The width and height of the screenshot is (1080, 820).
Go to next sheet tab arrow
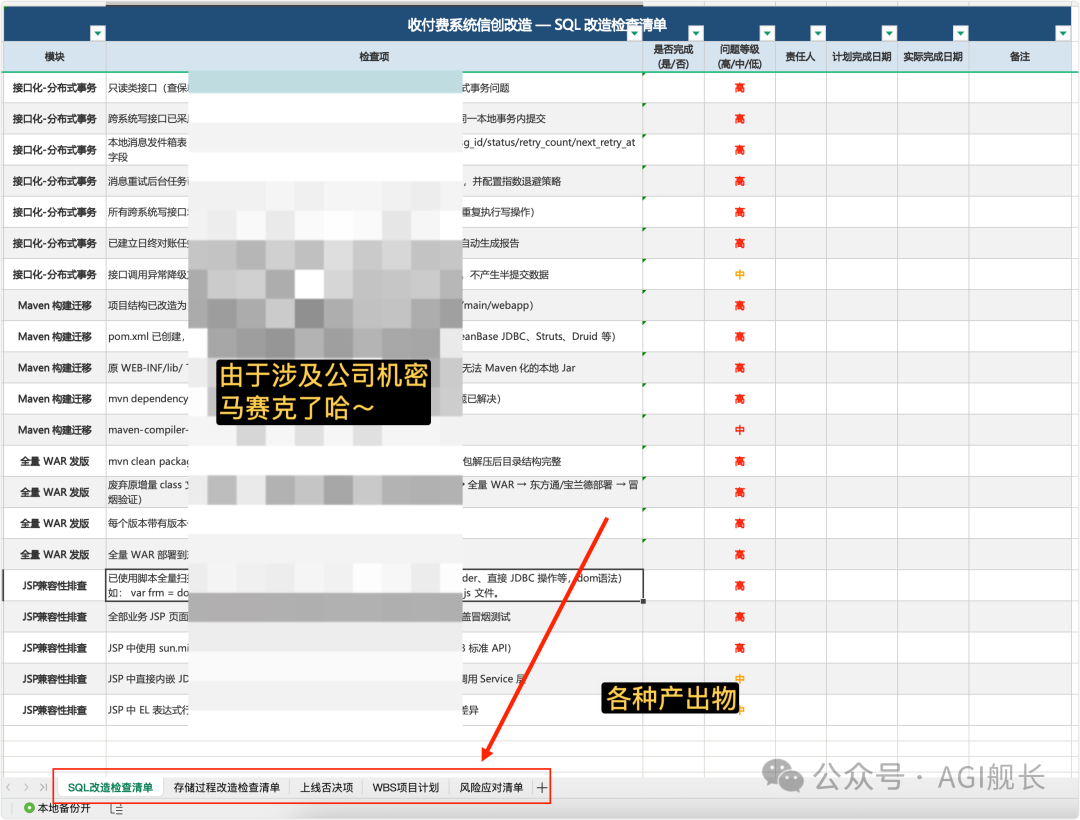26,787
